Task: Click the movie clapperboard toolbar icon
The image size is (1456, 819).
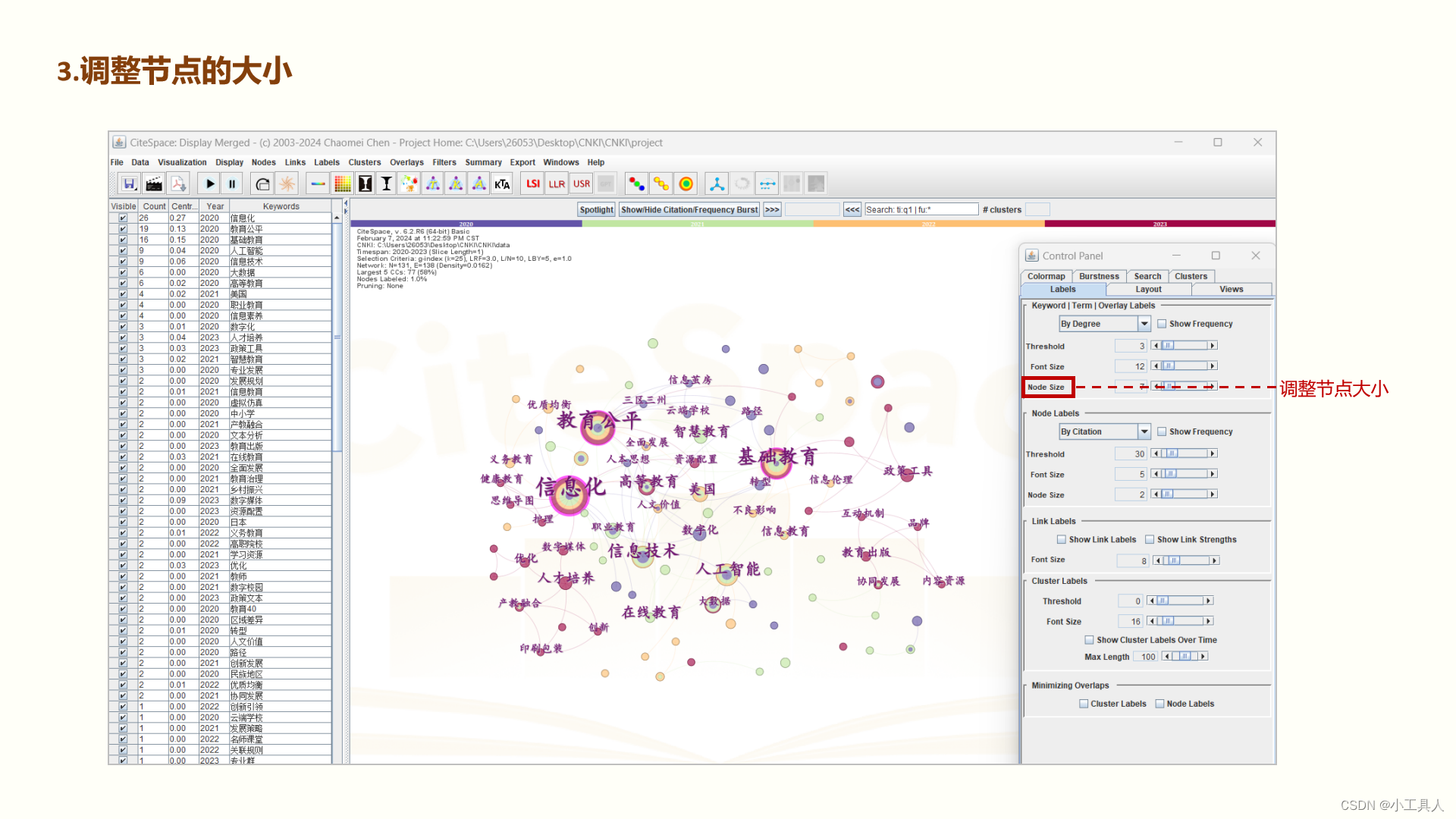Action: click(154, 184)
